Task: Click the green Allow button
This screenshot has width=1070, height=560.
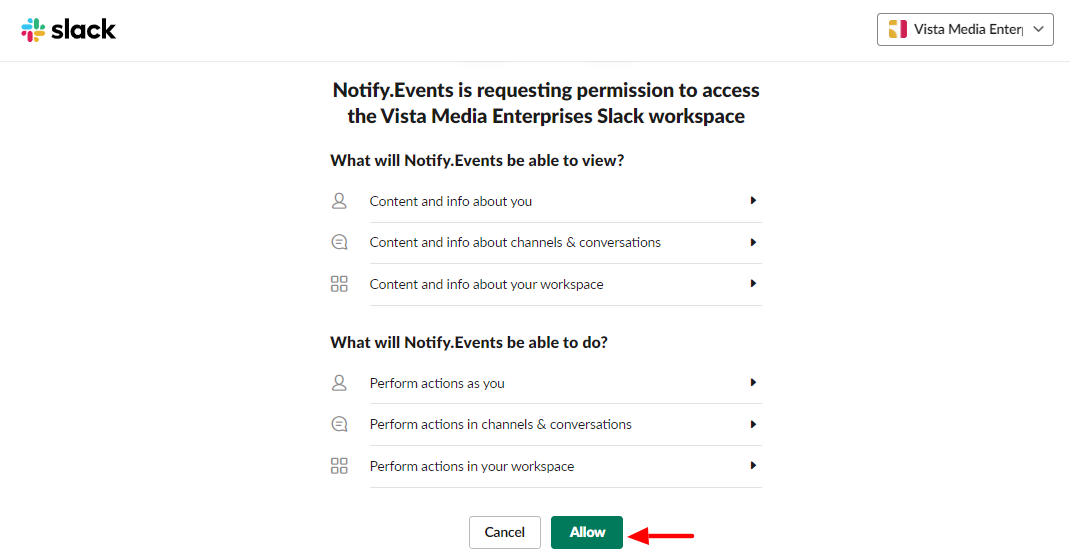Action: point(587,532)
